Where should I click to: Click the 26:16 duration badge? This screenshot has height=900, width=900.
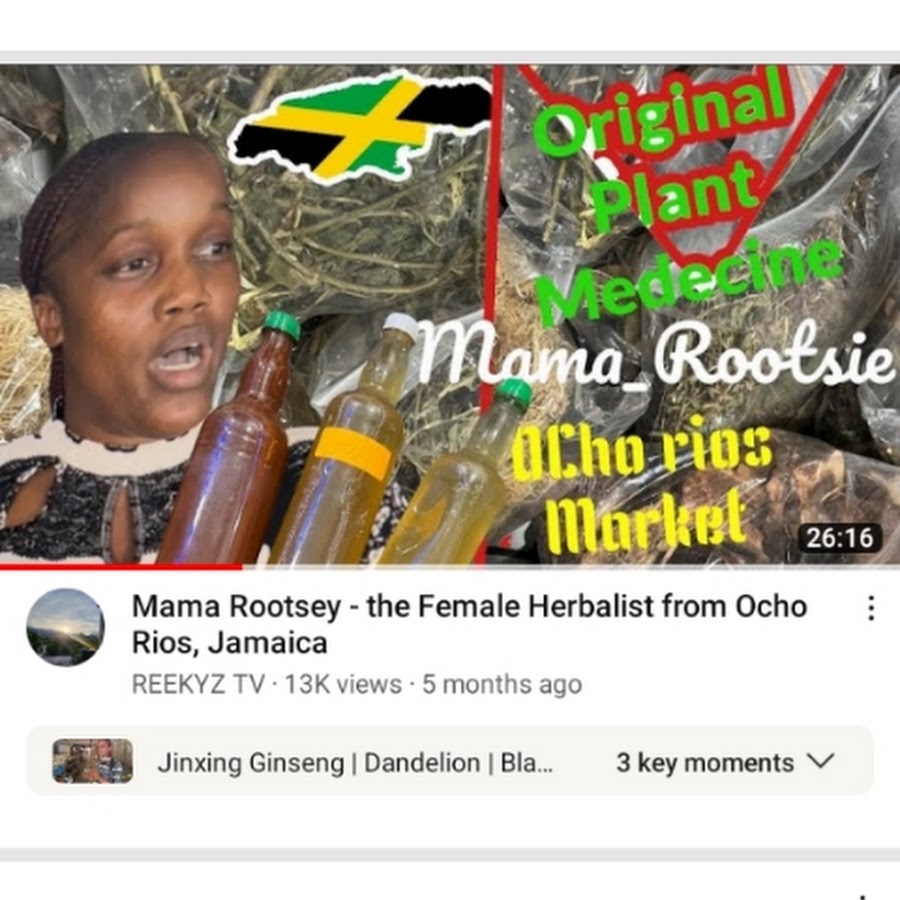pos(840,538)
